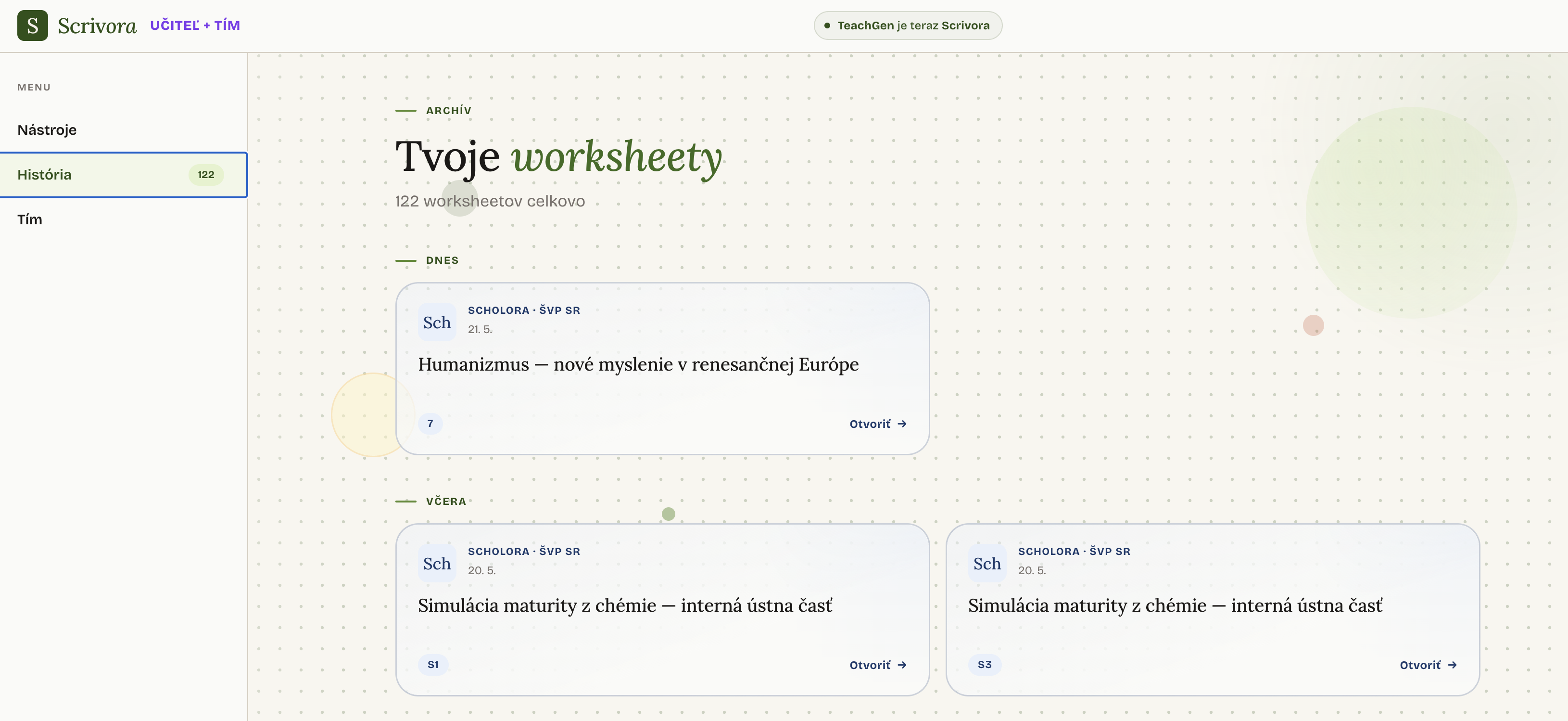Click the S1 tag badge
This screenshot has height=721, width=1568.
tap(433, 664)
